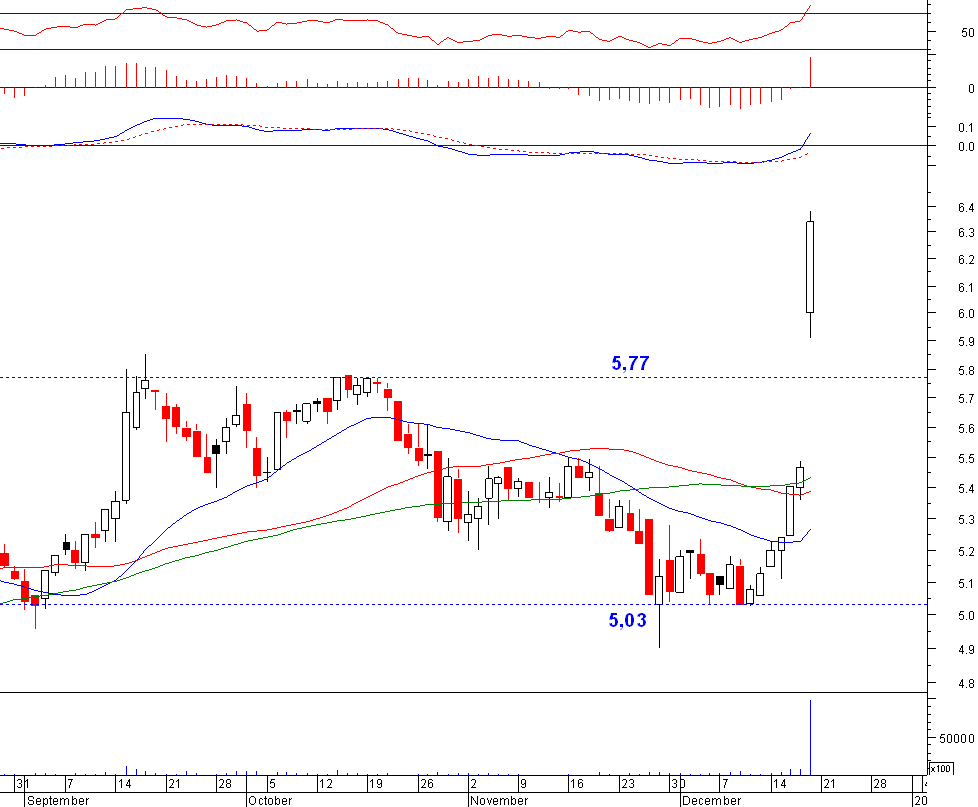The image size is (978, 807).
Task: Pick the 5.3 price axis label
Action: 966,519
